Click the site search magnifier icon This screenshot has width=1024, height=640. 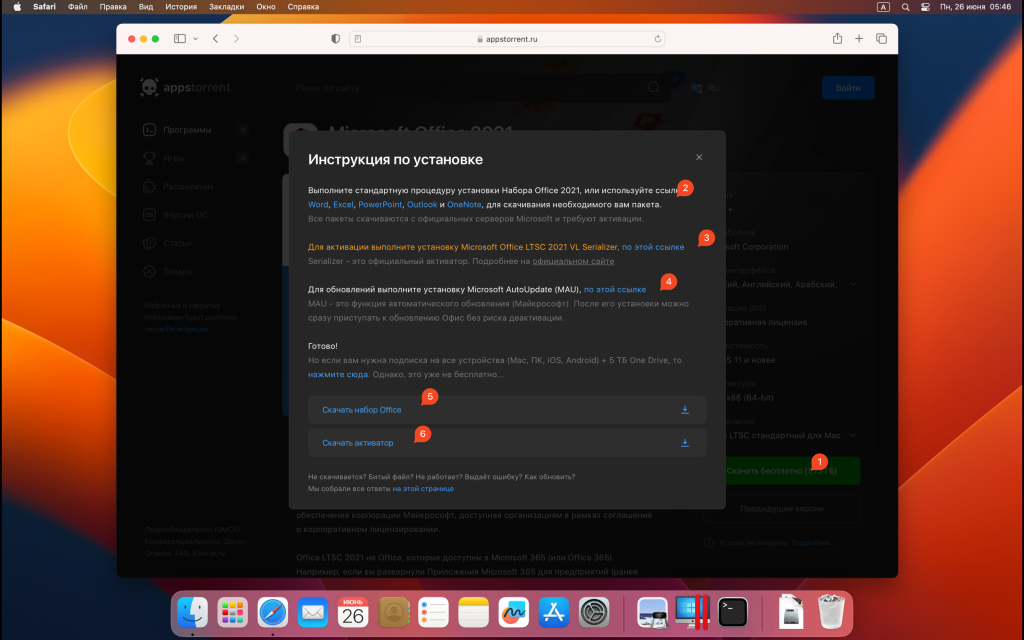coord(652,87)
